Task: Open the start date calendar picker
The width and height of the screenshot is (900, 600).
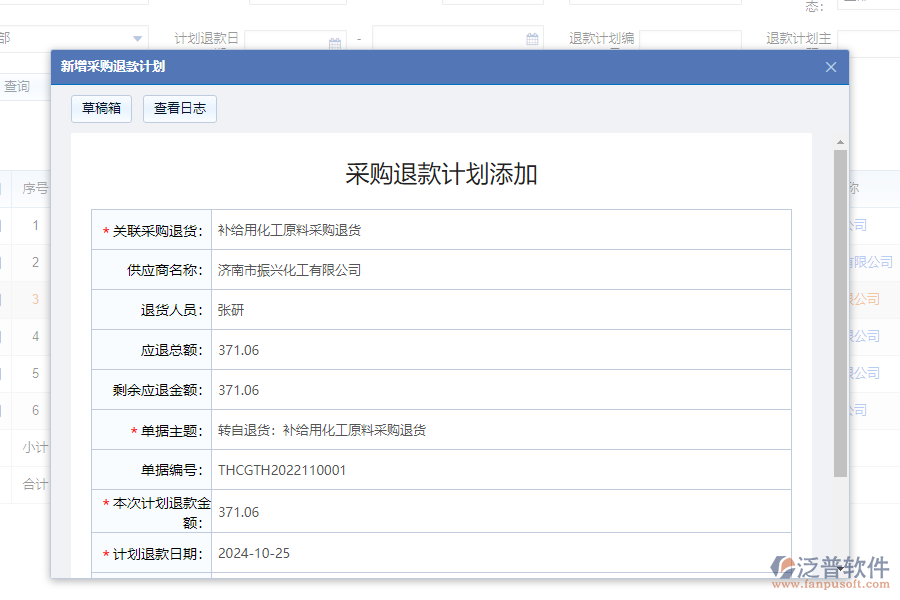Action: [x=335, y=40]
